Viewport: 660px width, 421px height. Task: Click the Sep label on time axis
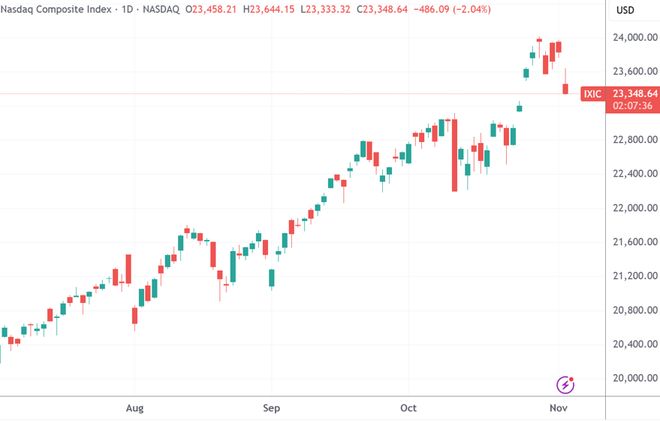(270, 408)
